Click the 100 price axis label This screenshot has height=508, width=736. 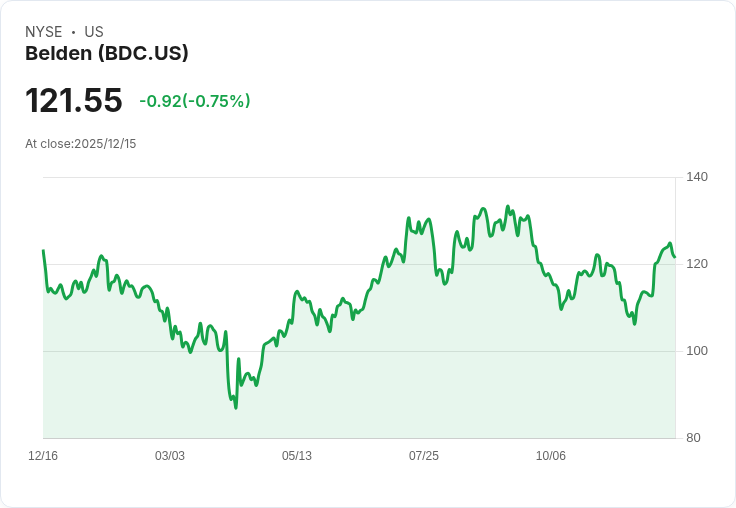point(697,351)
